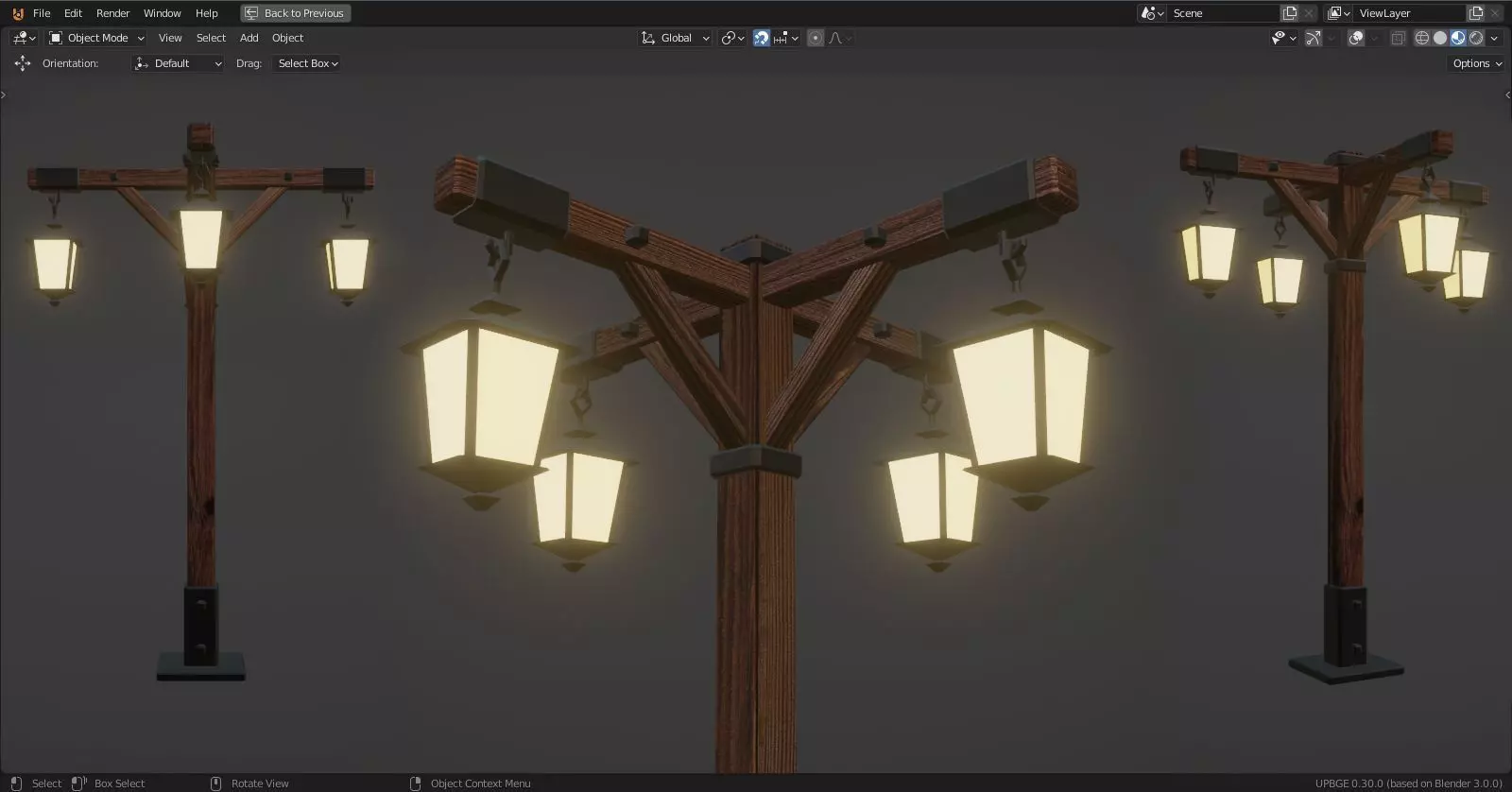The image size is (1512, 792).
Task: Toggle viewport gizmos icon
Action: point(1313,38)
